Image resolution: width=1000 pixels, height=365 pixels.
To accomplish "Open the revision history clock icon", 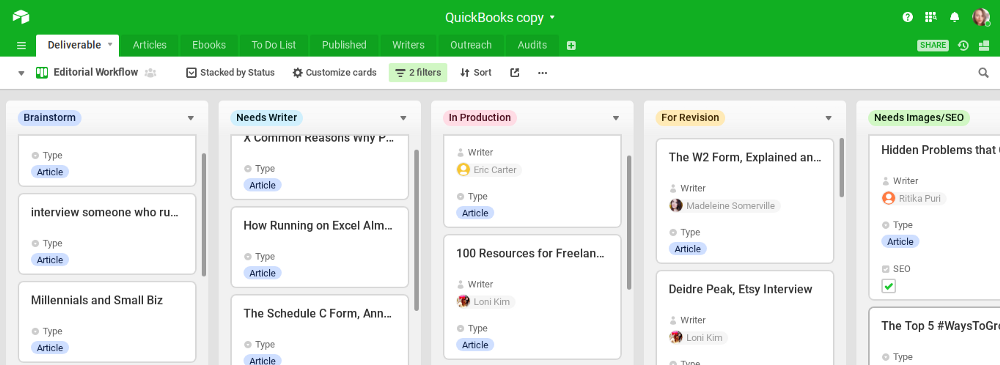I will tap(964, 45).
